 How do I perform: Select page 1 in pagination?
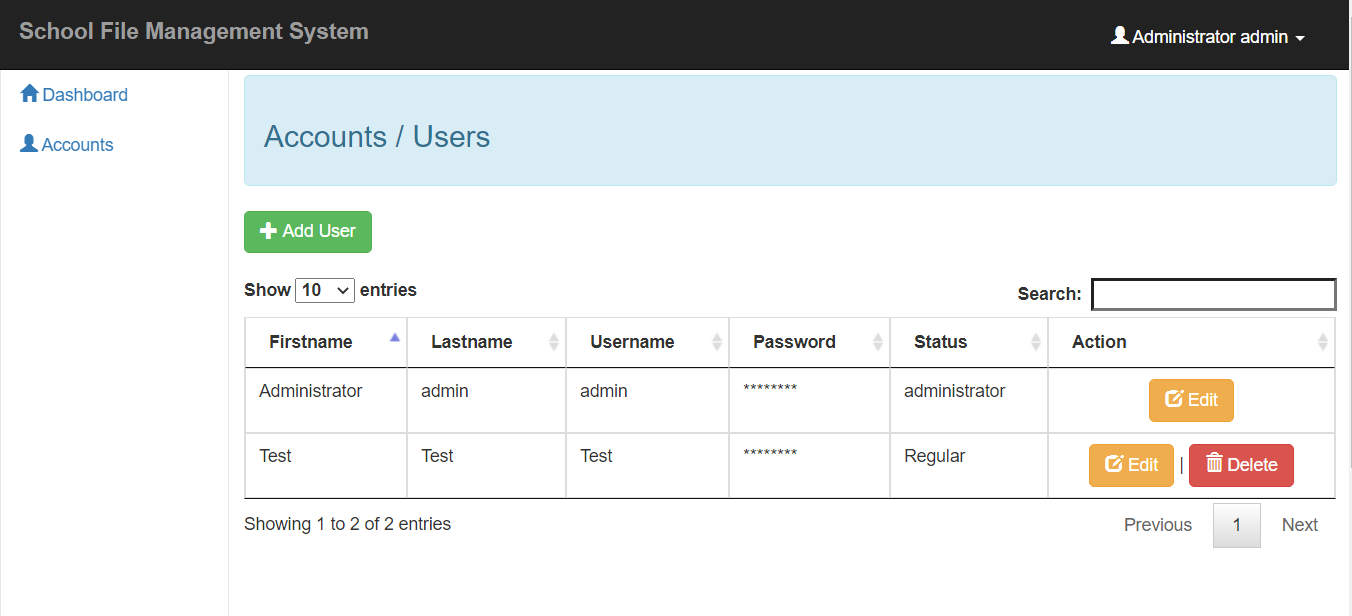pyautogui.click(x=1236, y=524)
